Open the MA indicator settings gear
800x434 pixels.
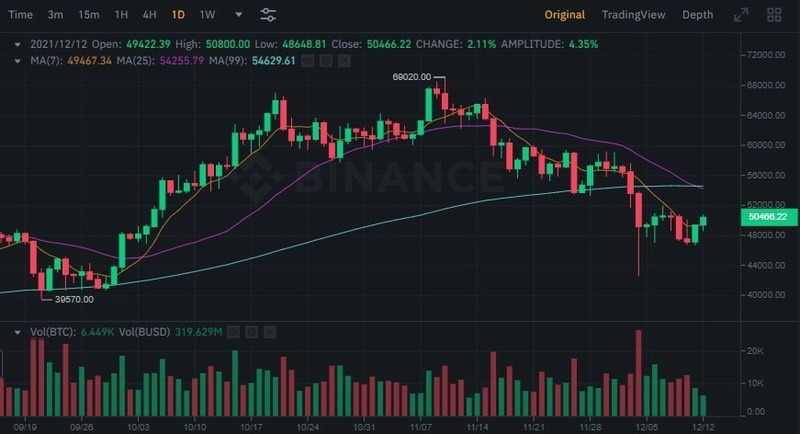[326, 61]
